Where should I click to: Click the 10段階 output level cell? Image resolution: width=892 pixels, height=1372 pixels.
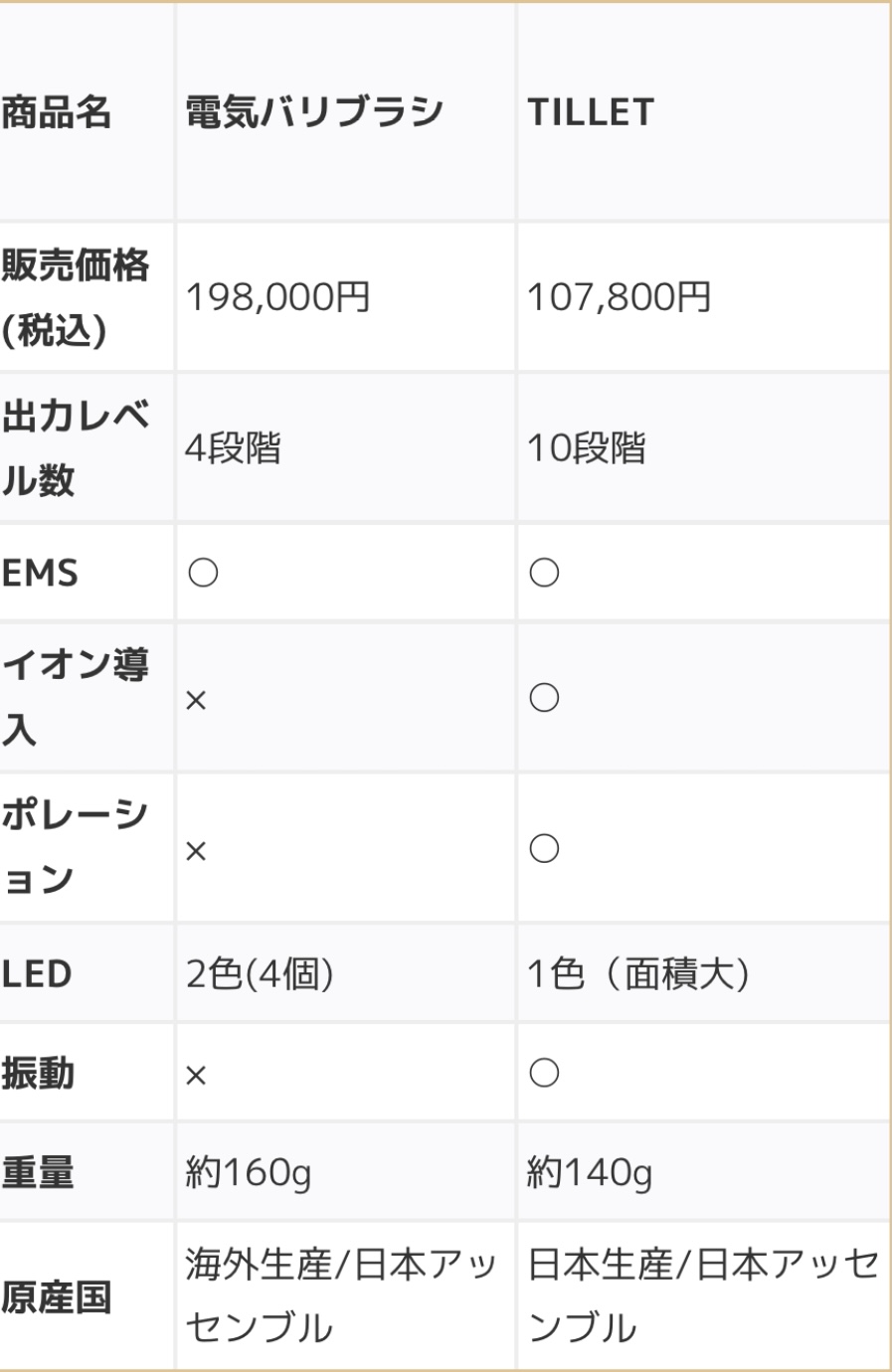click(586, 448)
